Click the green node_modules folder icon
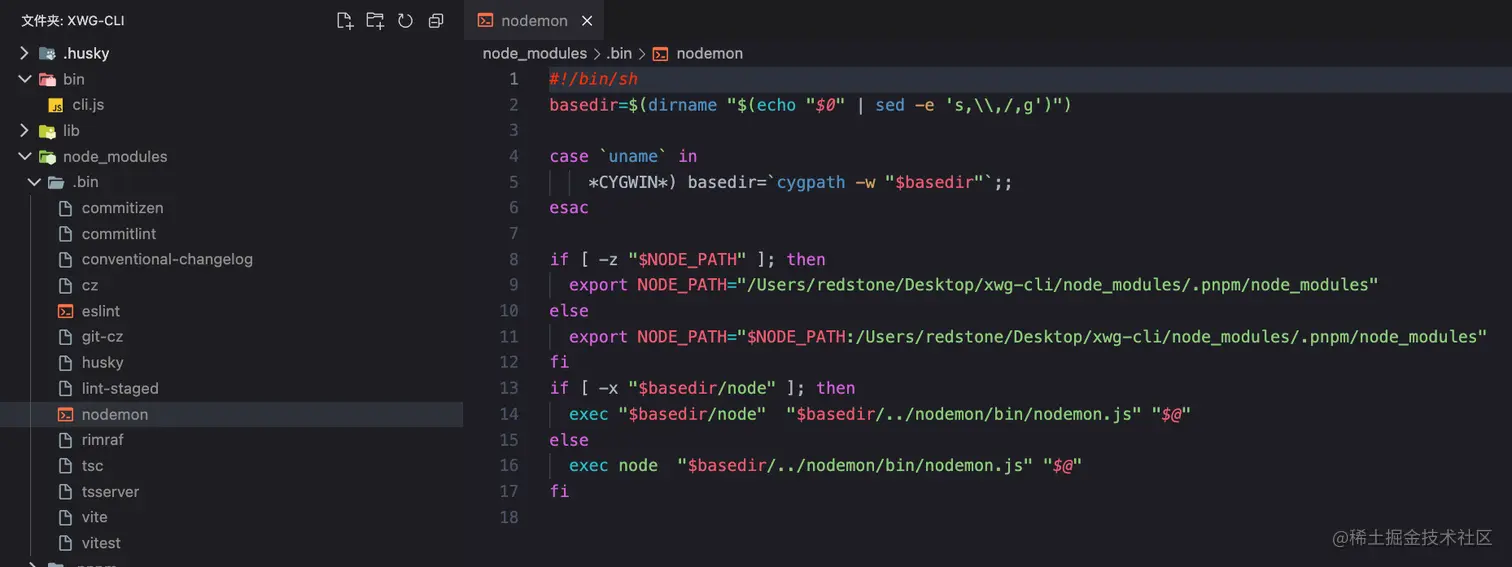Screen dimensions: 1512x567 [x=47, y=157]
